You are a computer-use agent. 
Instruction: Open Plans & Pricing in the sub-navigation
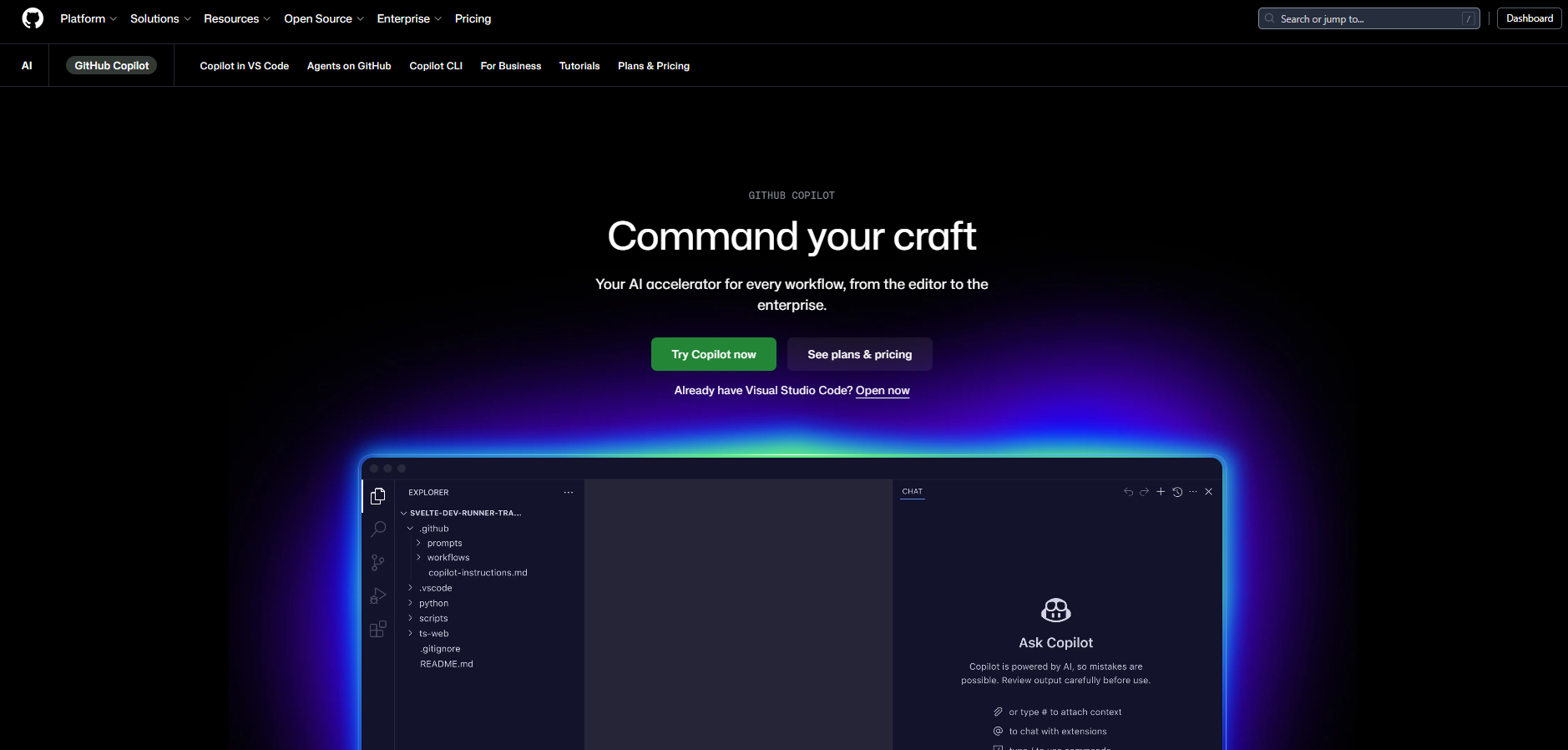coord(654,66)
